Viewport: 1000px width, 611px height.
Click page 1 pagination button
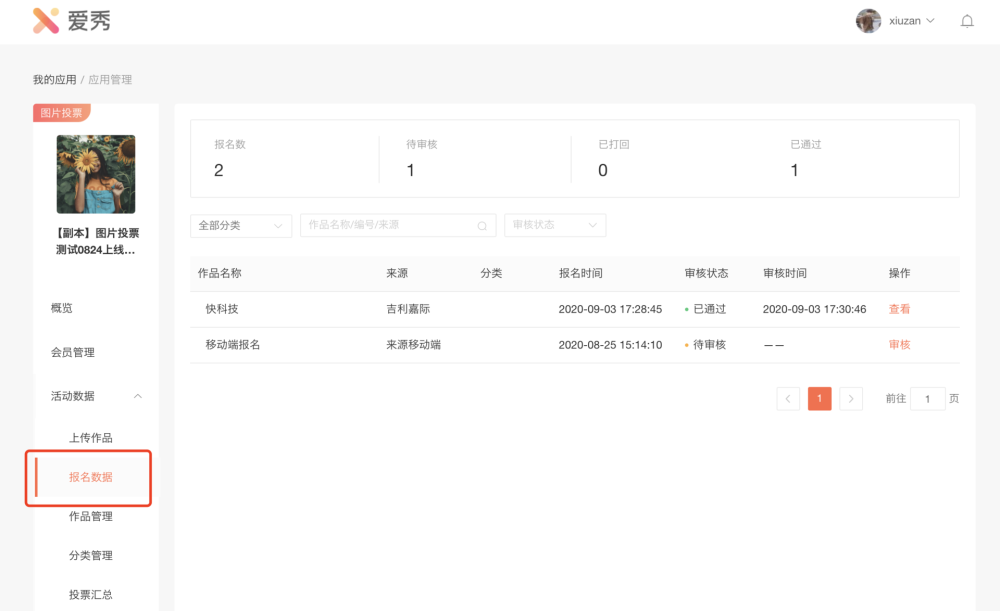pos(819,399)
